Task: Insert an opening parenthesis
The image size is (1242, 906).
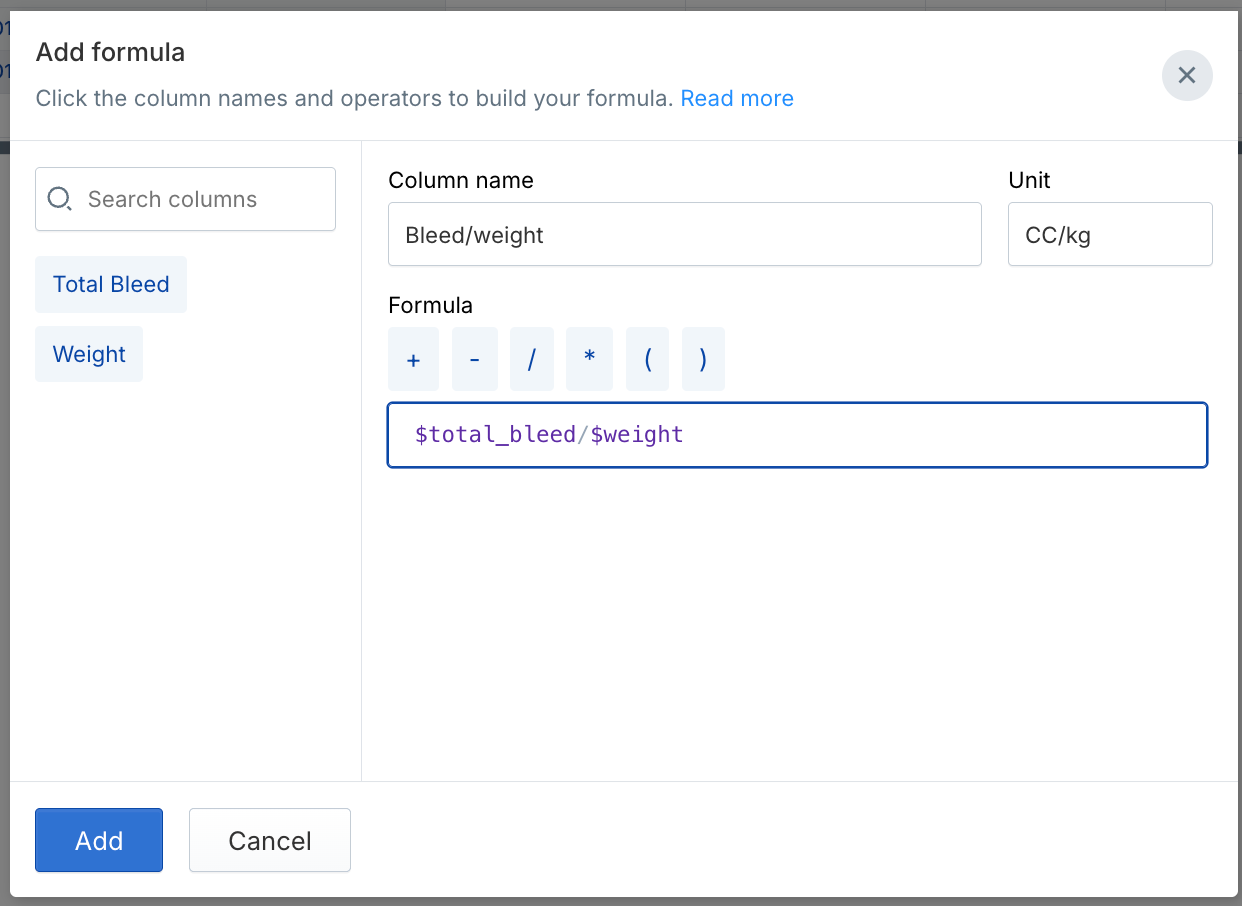Action: click(647, 360)
